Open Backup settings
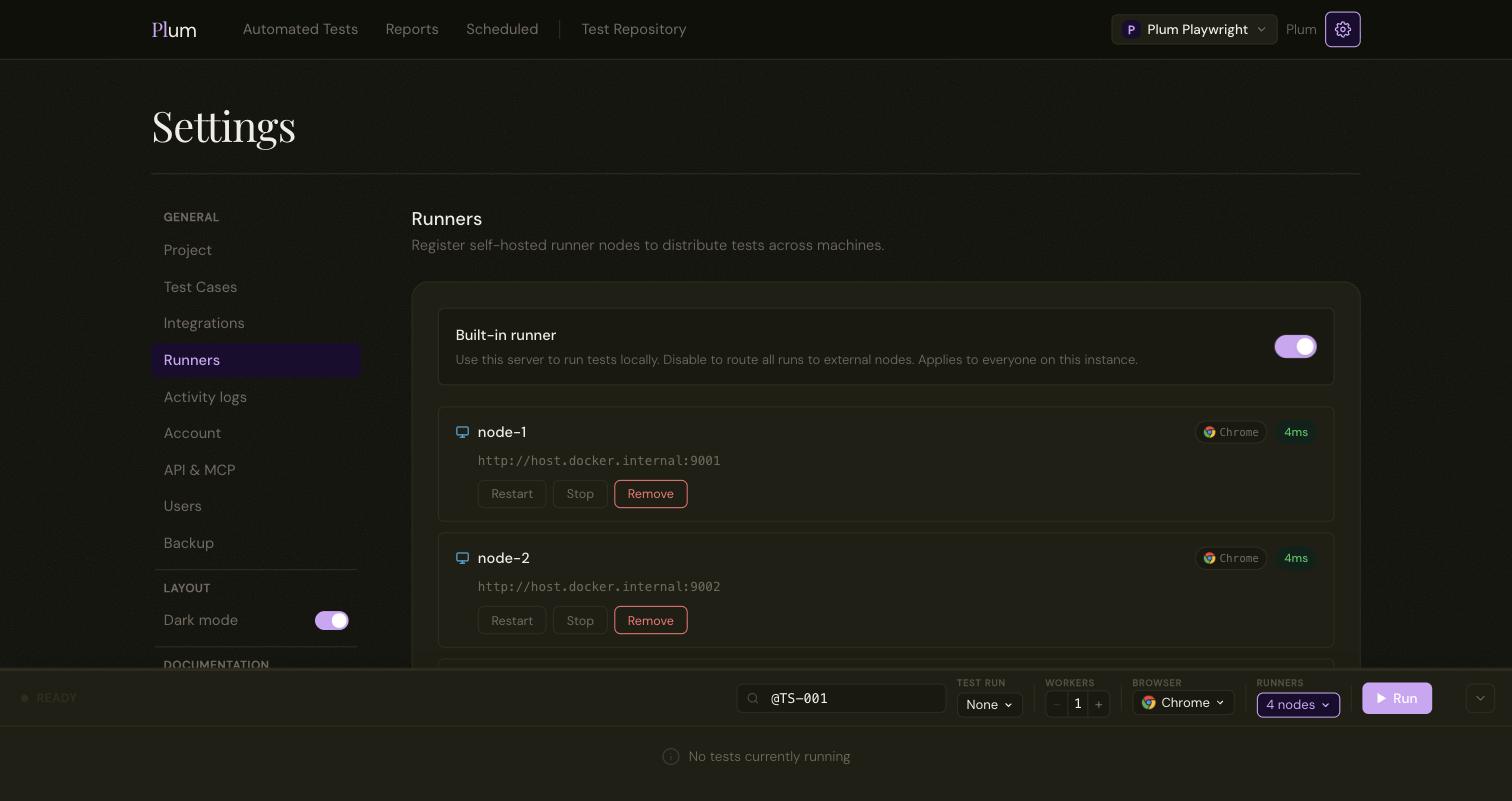The width and height of the screenshot is (1512, 801). coord(256,543)
